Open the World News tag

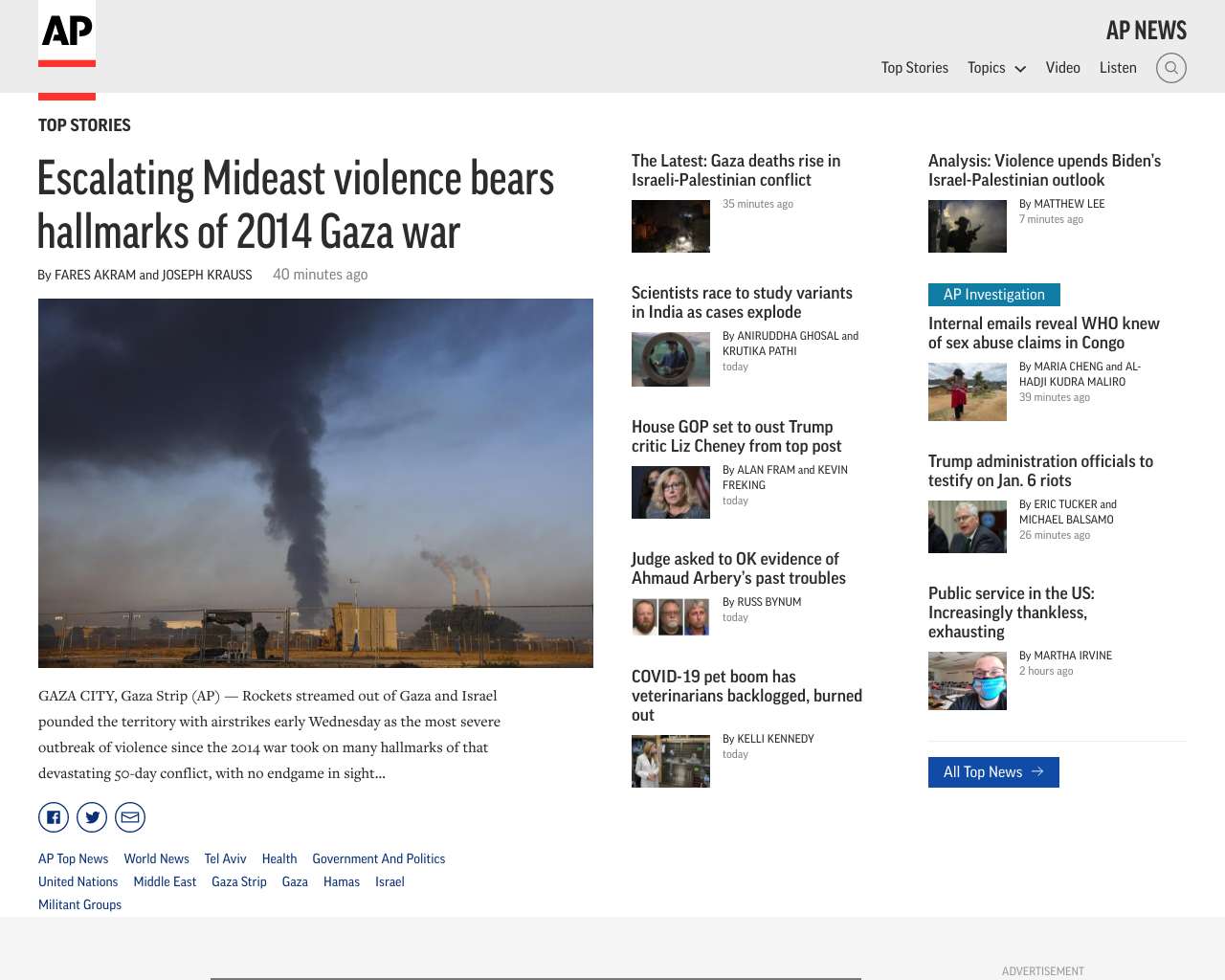coord(156,858)
